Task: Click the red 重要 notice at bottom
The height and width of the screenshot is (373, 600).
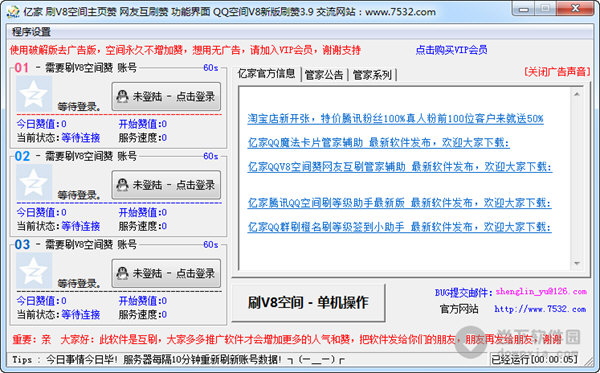Action: pyautogui.click(x=287, y=339)
